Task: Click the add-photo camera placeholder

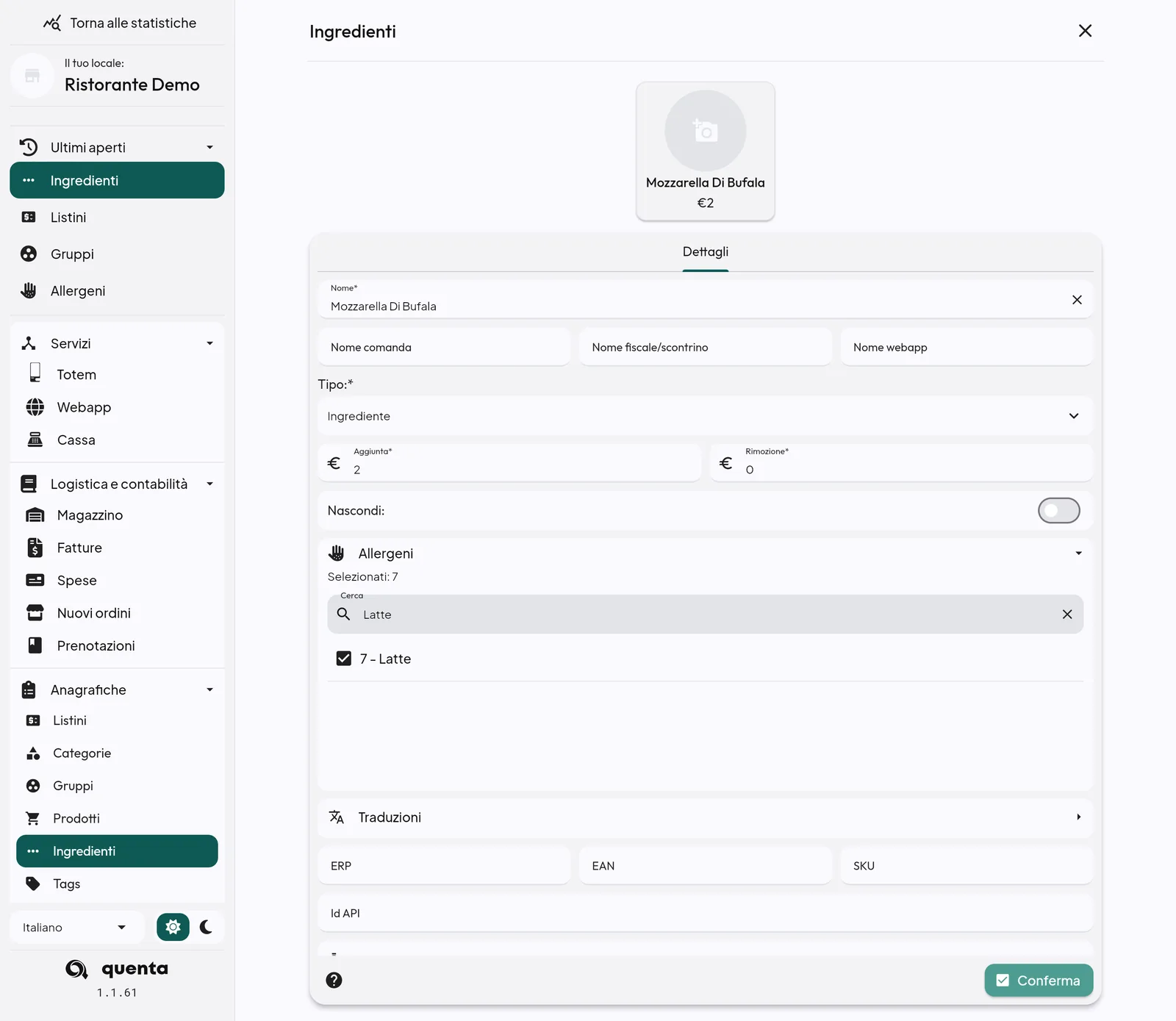Action: coord(706,131)
